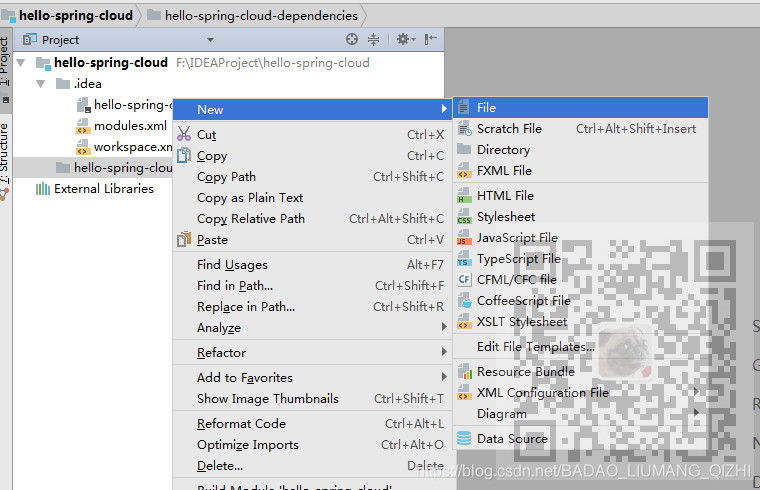This screenshot has height=490, width=760.
Task: Click the scroll from source target icon
Action: coord(352,39)
